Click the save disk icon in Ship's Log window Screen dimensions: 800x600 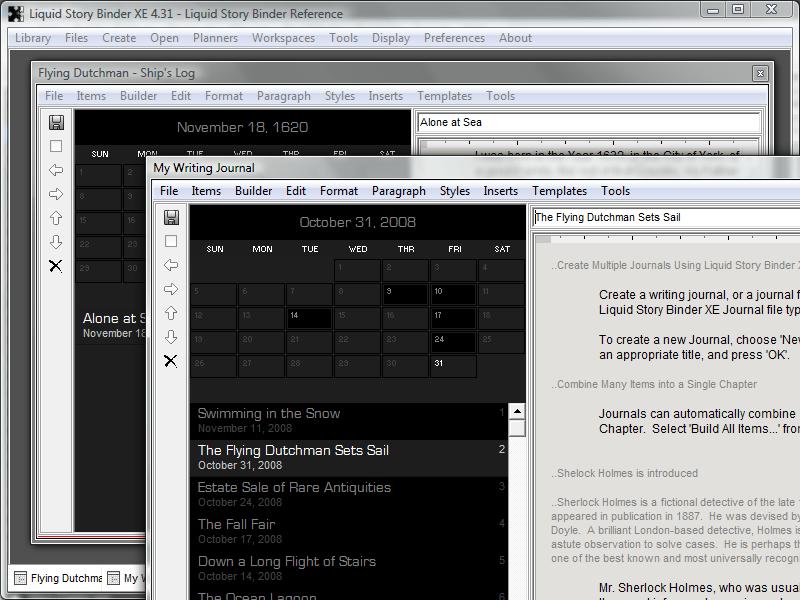point(56,122)
